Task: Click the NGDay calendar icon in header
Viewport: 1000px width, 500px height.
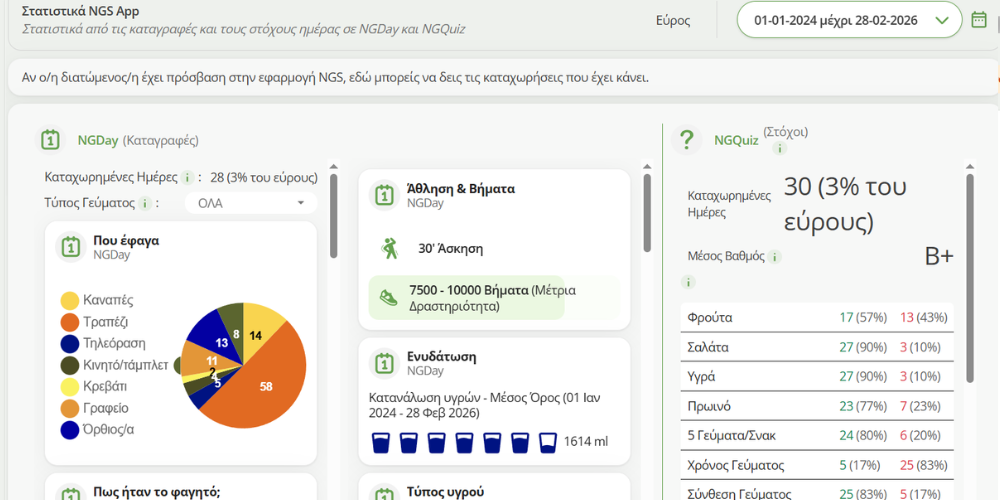Action: click(x=51, y=140)
